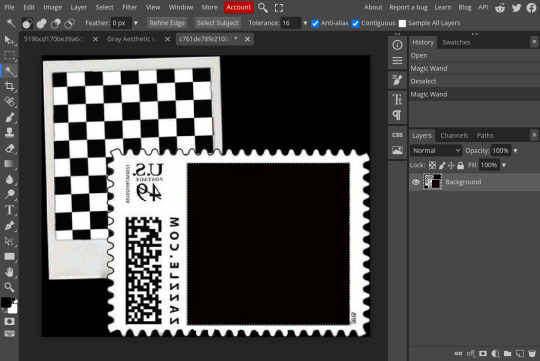Choose intersect selection mode
This screenshot has height=361, width=540.
pyautogui.click(x=70, y=23)
